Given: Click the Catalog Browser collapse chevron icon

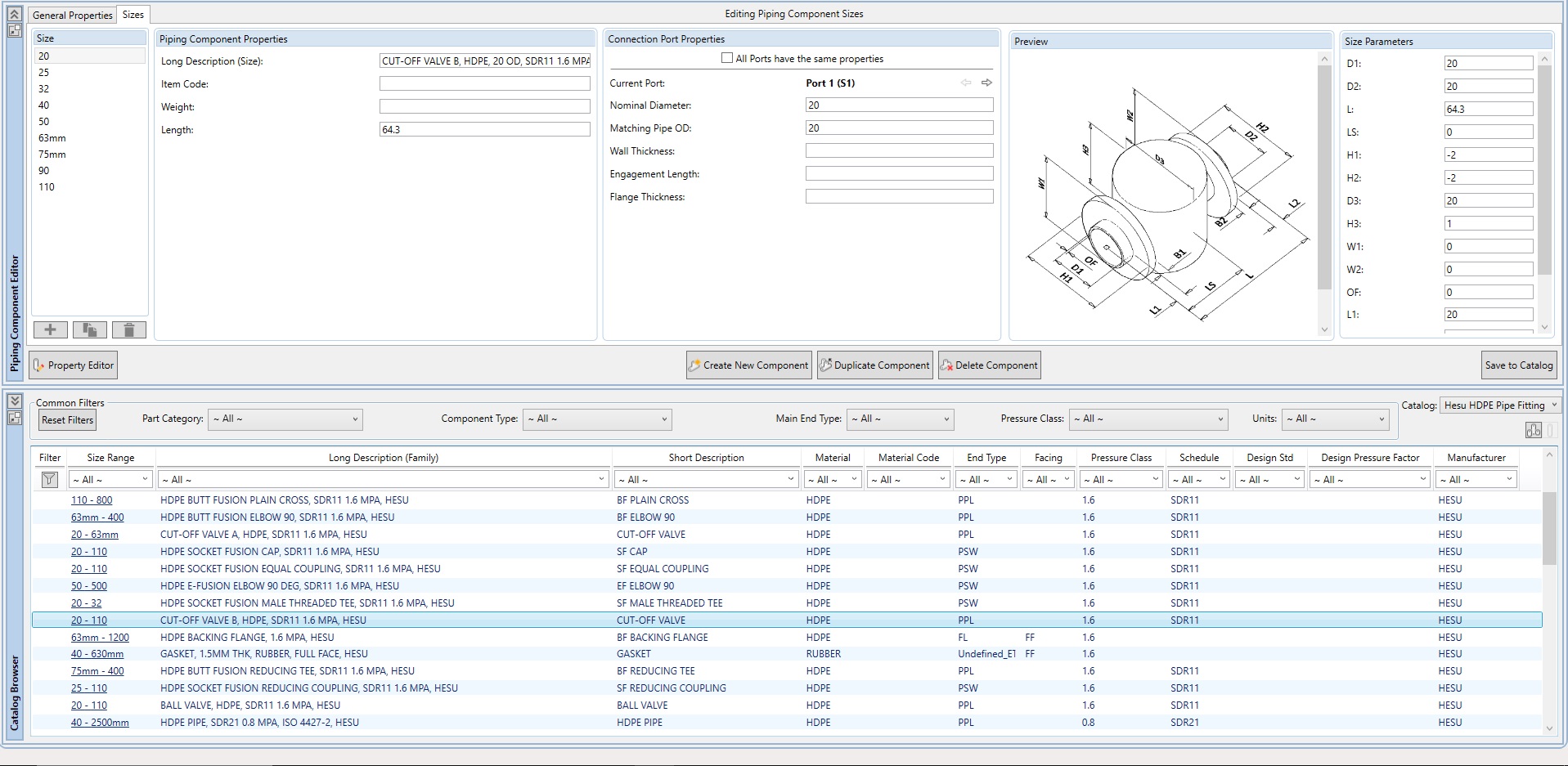Looking at the screenshot, I should [x=14, y=401].
